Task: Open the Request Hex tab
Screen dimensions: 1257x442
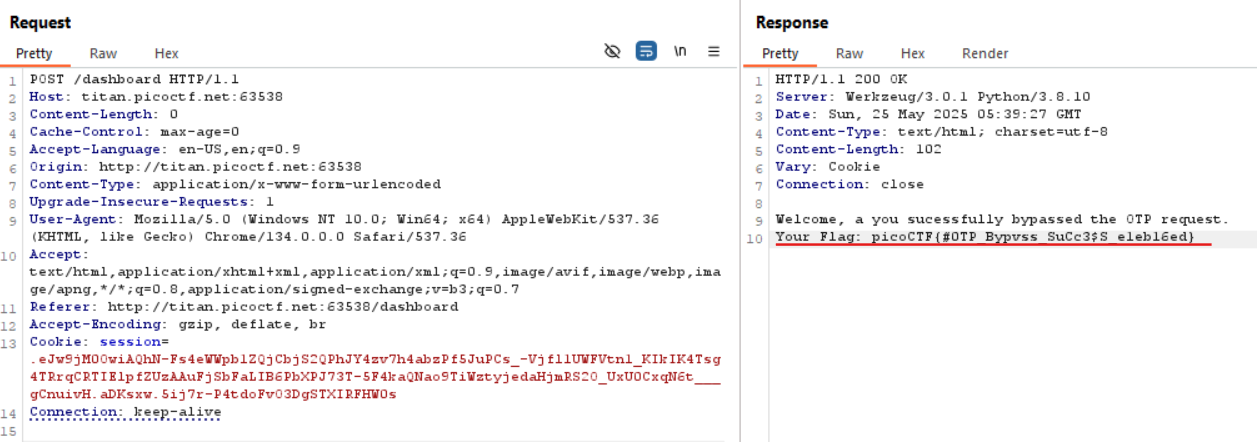Action: coord(166,54)
